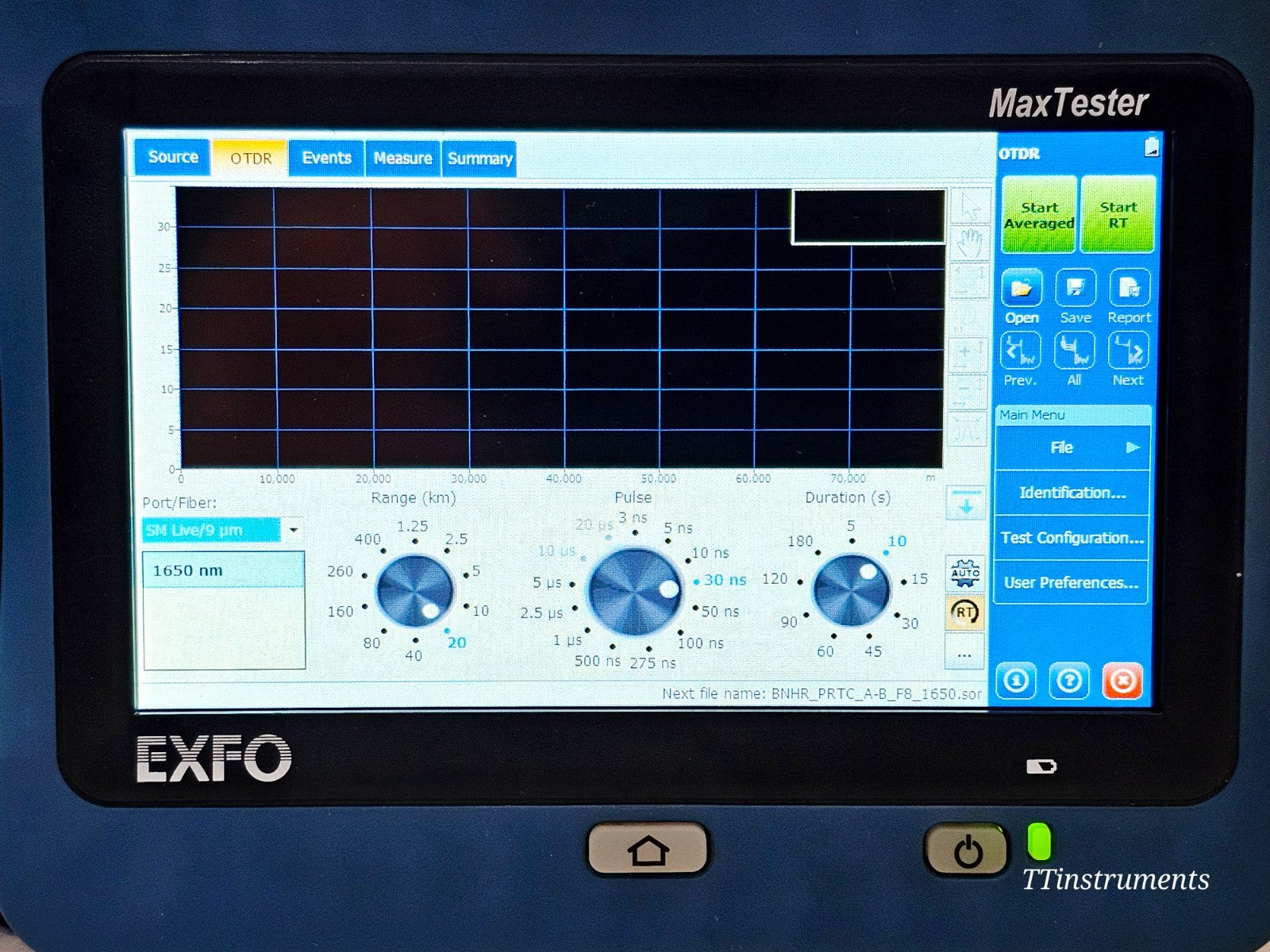Show all traces with All icon
1270x952 pixels.
[1075, 351]
